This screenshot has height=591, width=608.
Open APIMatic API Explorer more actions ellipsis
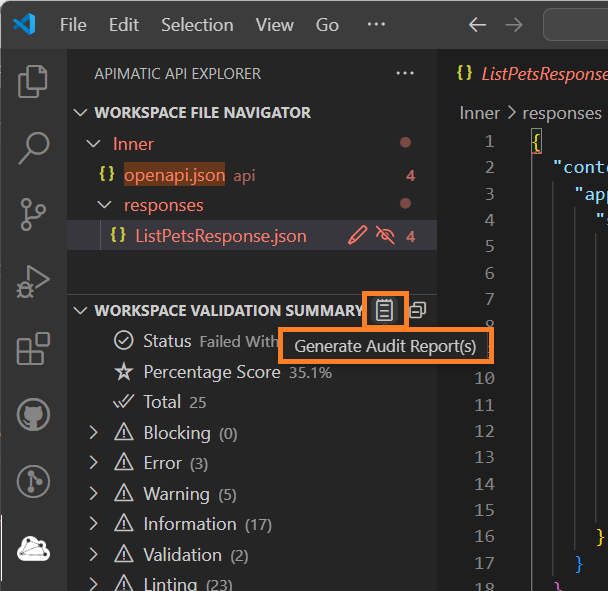click(405, 73)
